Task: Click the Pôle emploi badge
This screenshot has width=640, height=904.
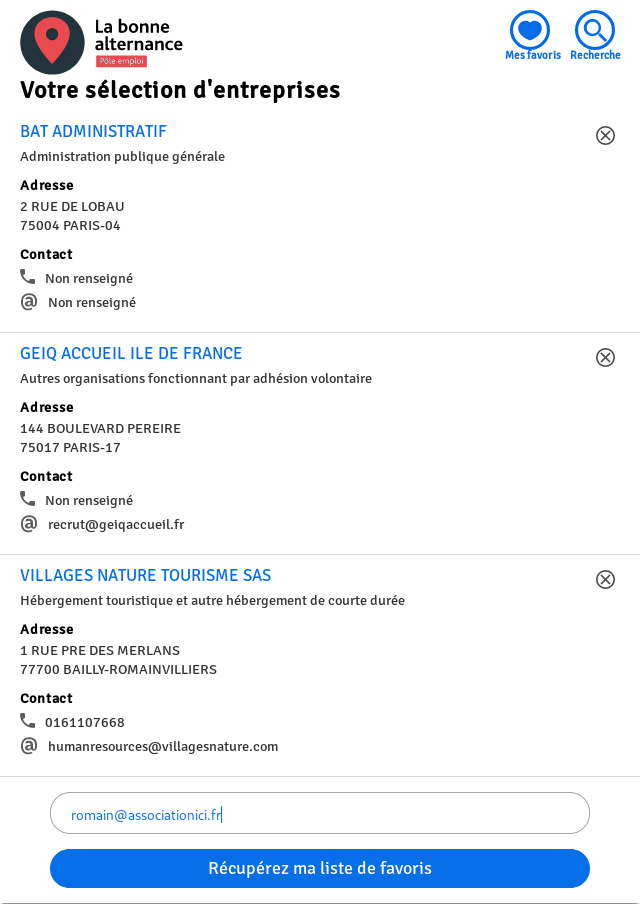Action: (121, 61)
